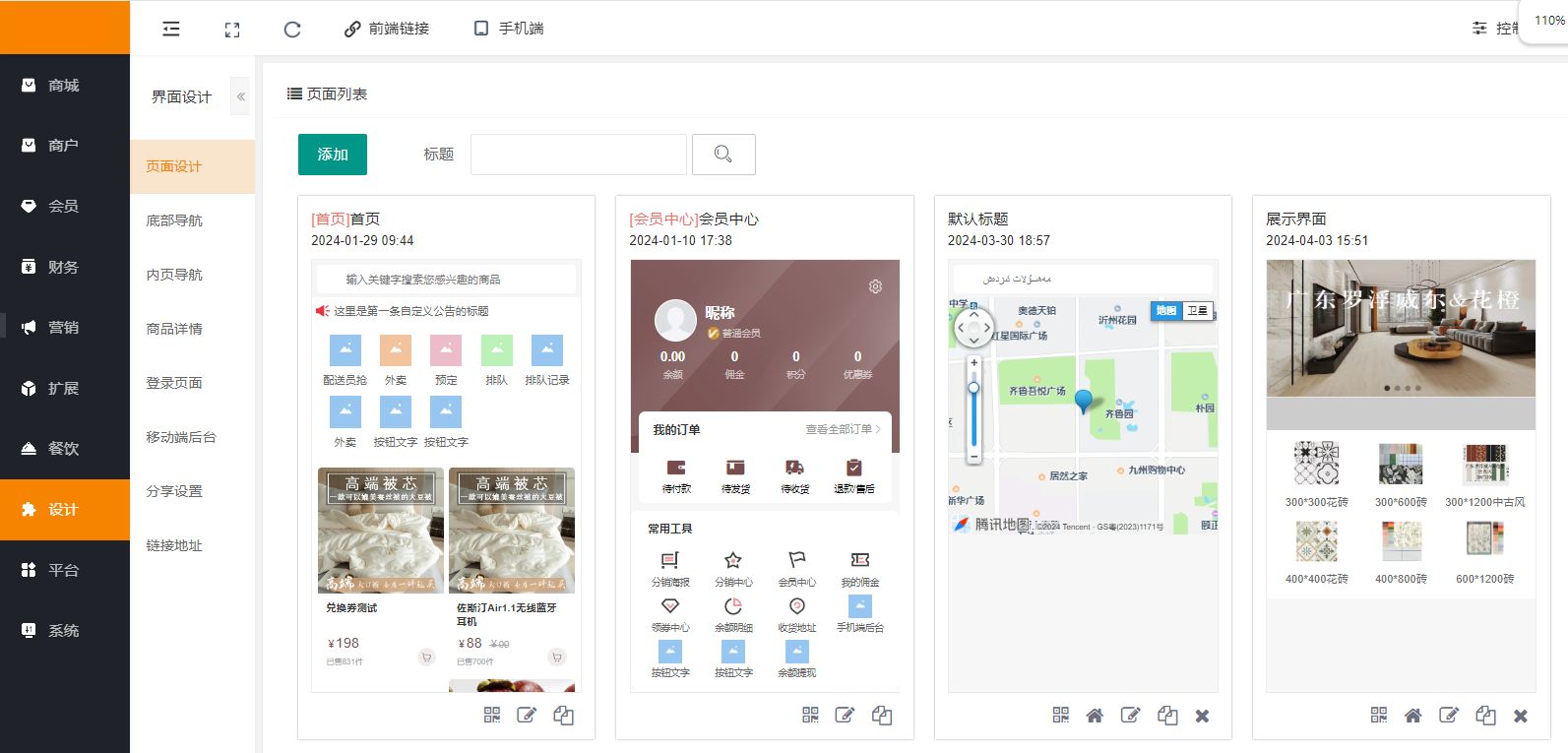This screenshot has height=753, width=1568.
Task: Click the map zoom slider handle
Action: [x=973, y=388]
